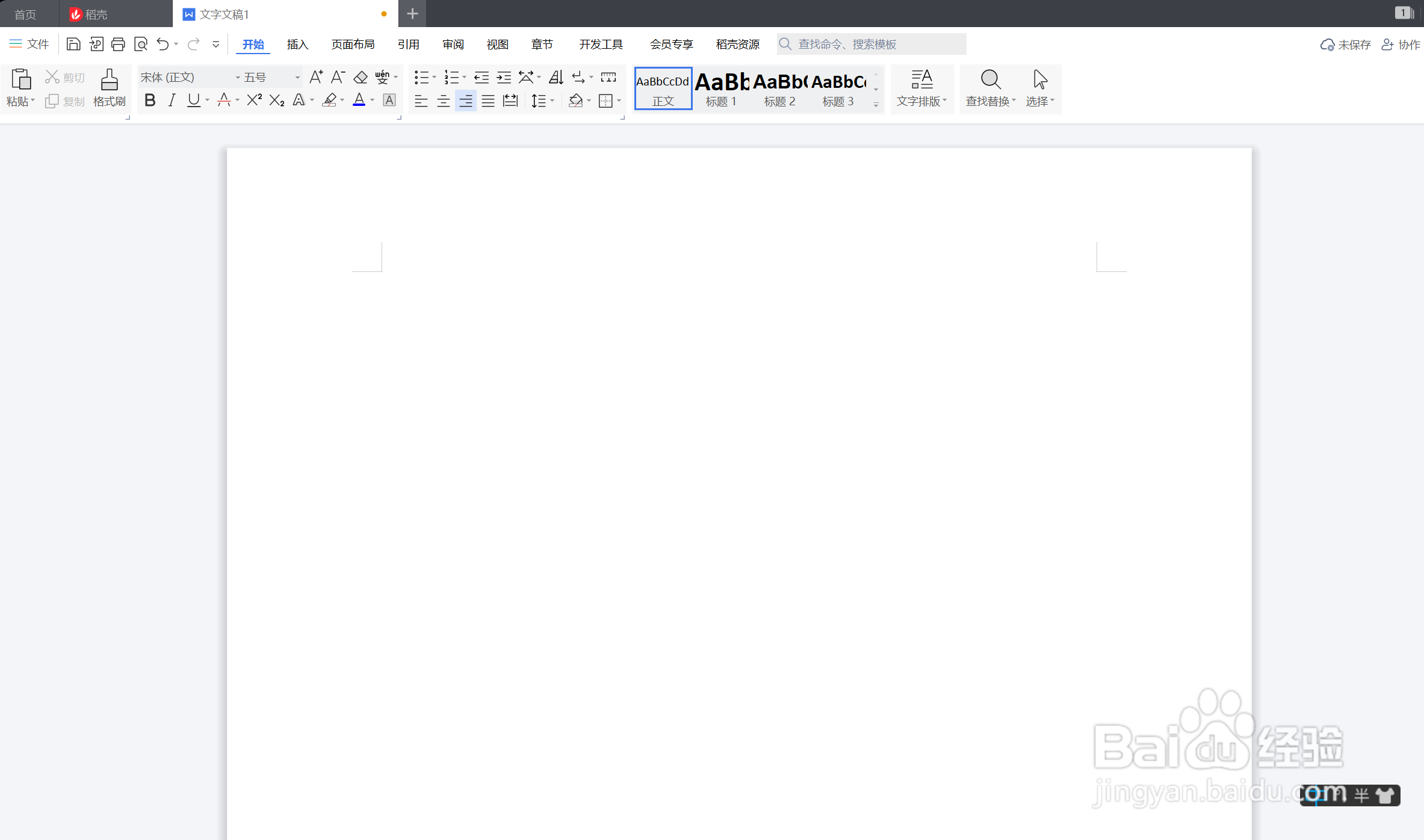Viewport: 1424px width, 840px height.
Task: Click the Copy (复制) icon
Action: pyautogui.click(x=65, y=101)
